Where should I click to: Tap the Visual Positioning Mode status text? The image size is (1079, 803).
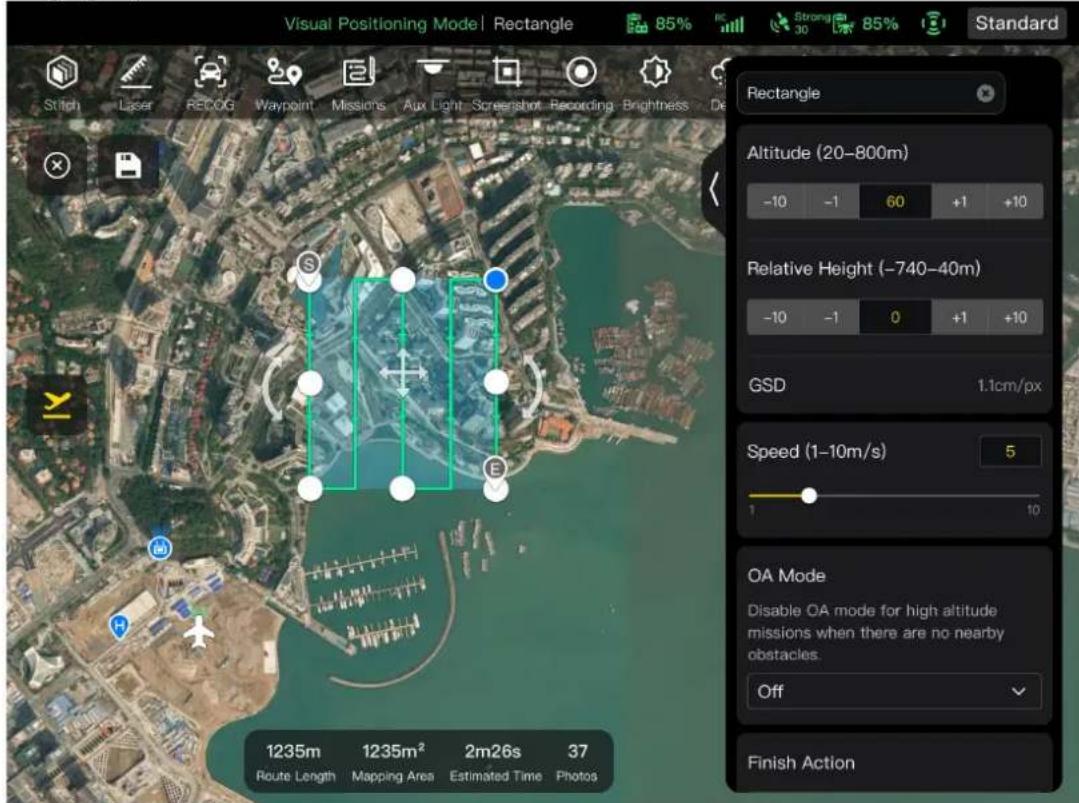click(381, 24)
